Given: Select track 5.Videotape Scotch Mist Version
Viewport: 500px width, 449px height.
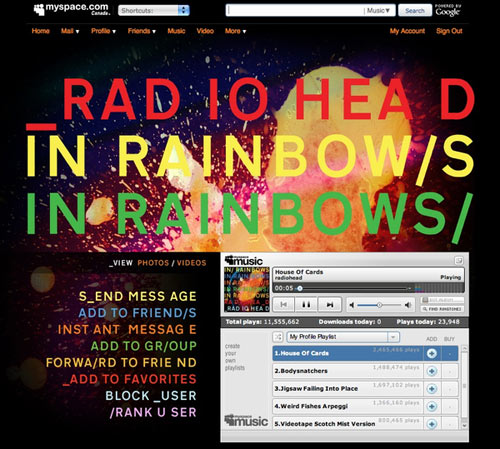Looking at the screenshot, I should click(348, 423).
